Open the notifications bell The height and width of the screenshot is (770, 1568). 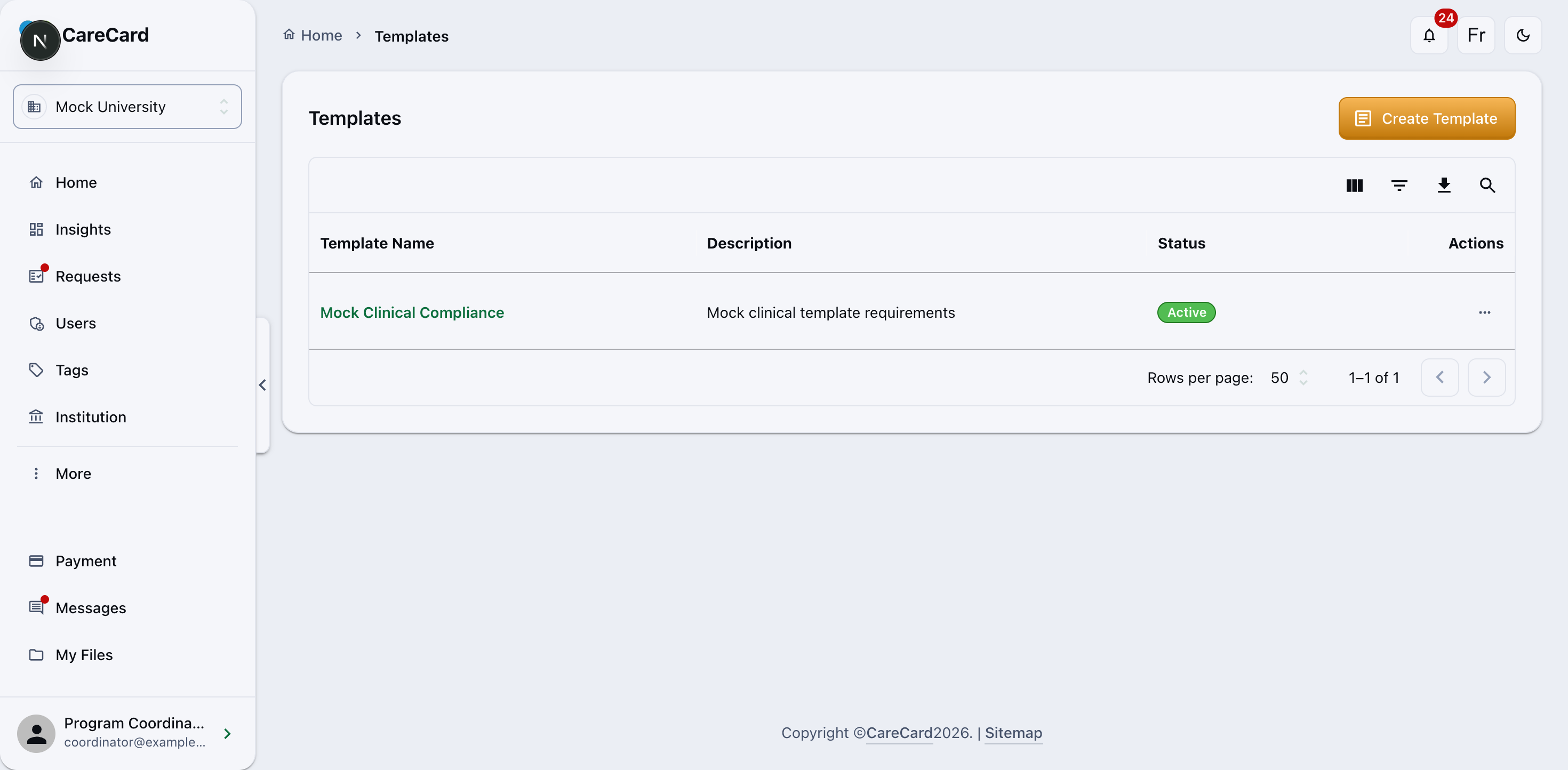[1429, 35]
